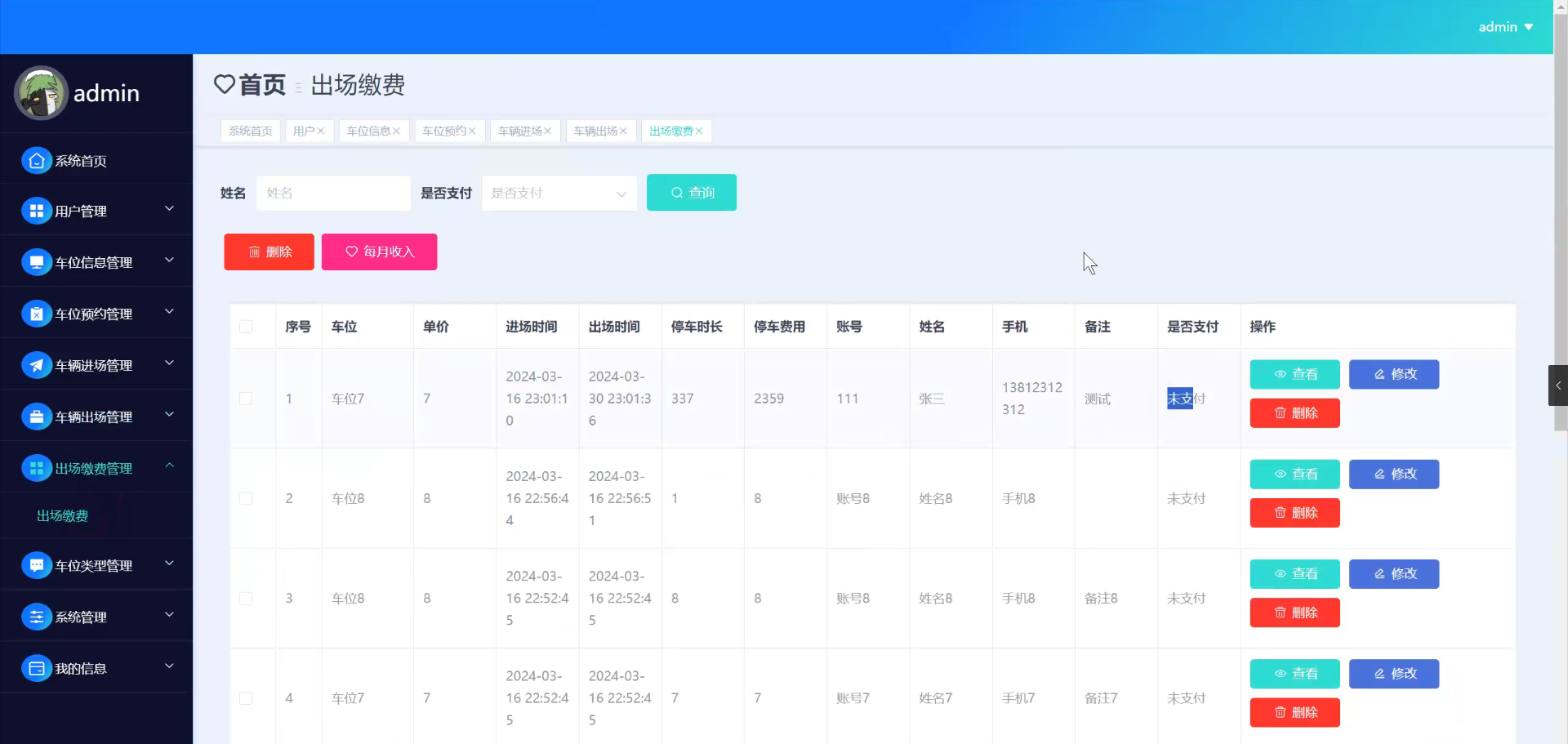1568x744 pixels.
Task: Expand the 车辆出场管理 menu chevron
Action: pyautogui.click(x=170, y=415)
